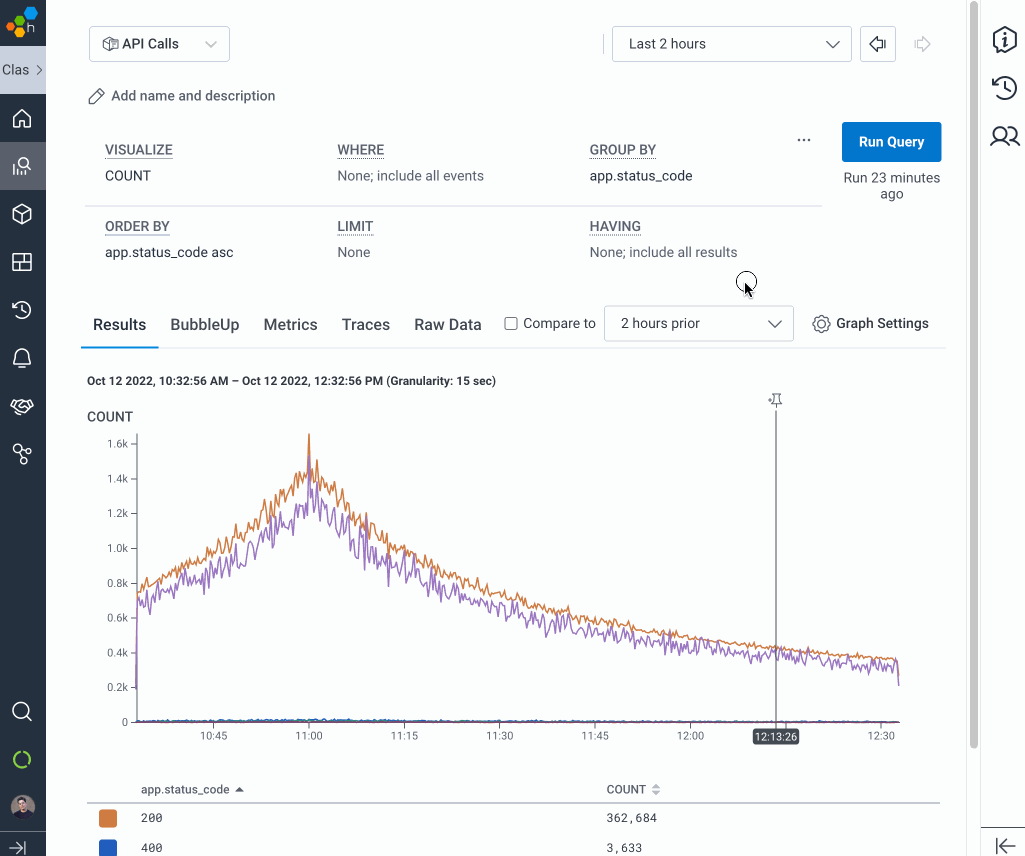This screenshot has width=1025, height=856.
Task: Expand the Last 2 hours time picker
Action: pyautogui.click(x=731, y=44)
